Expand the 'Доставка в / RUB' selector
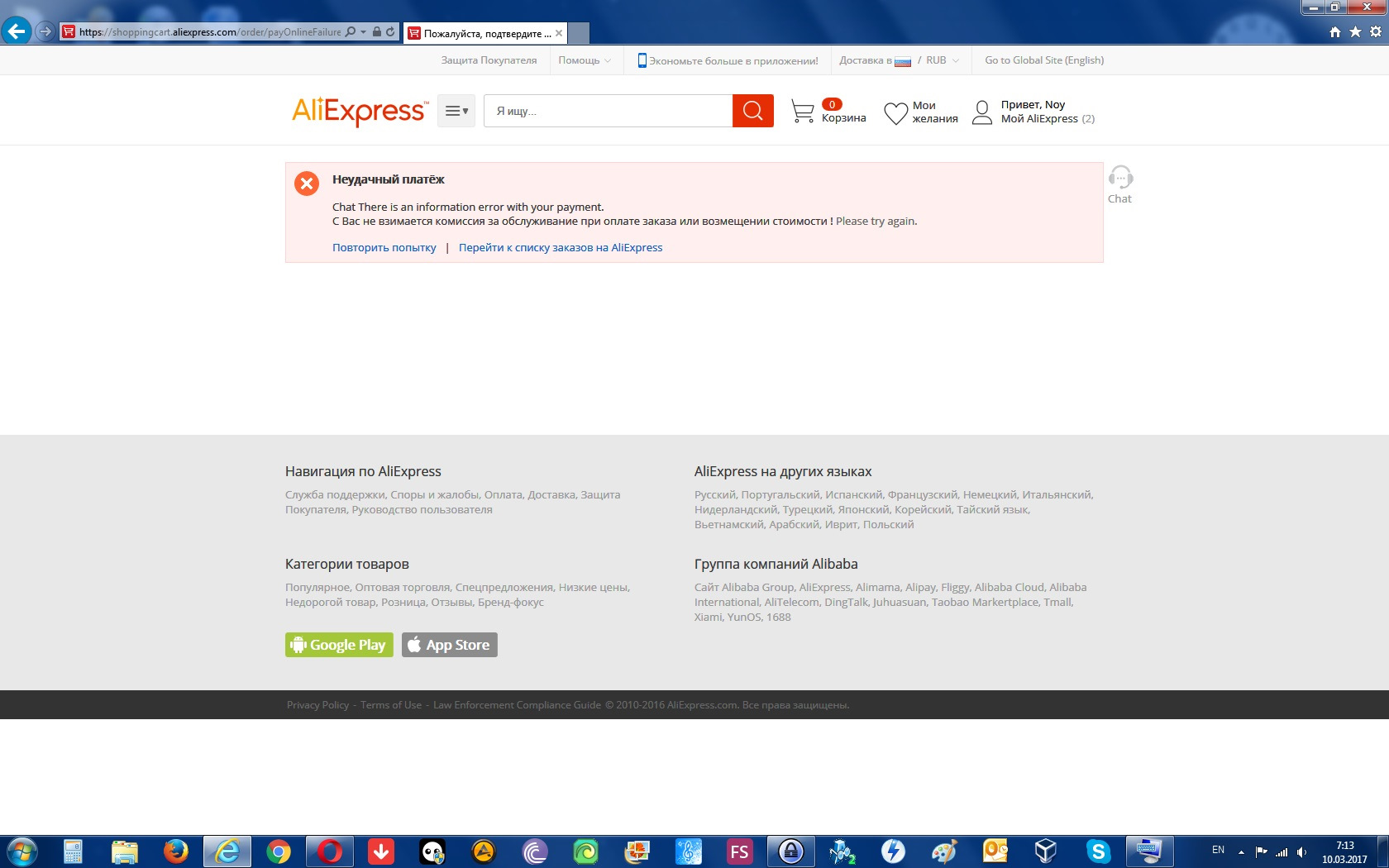The image size is (1389, 868). click(900, 60)
